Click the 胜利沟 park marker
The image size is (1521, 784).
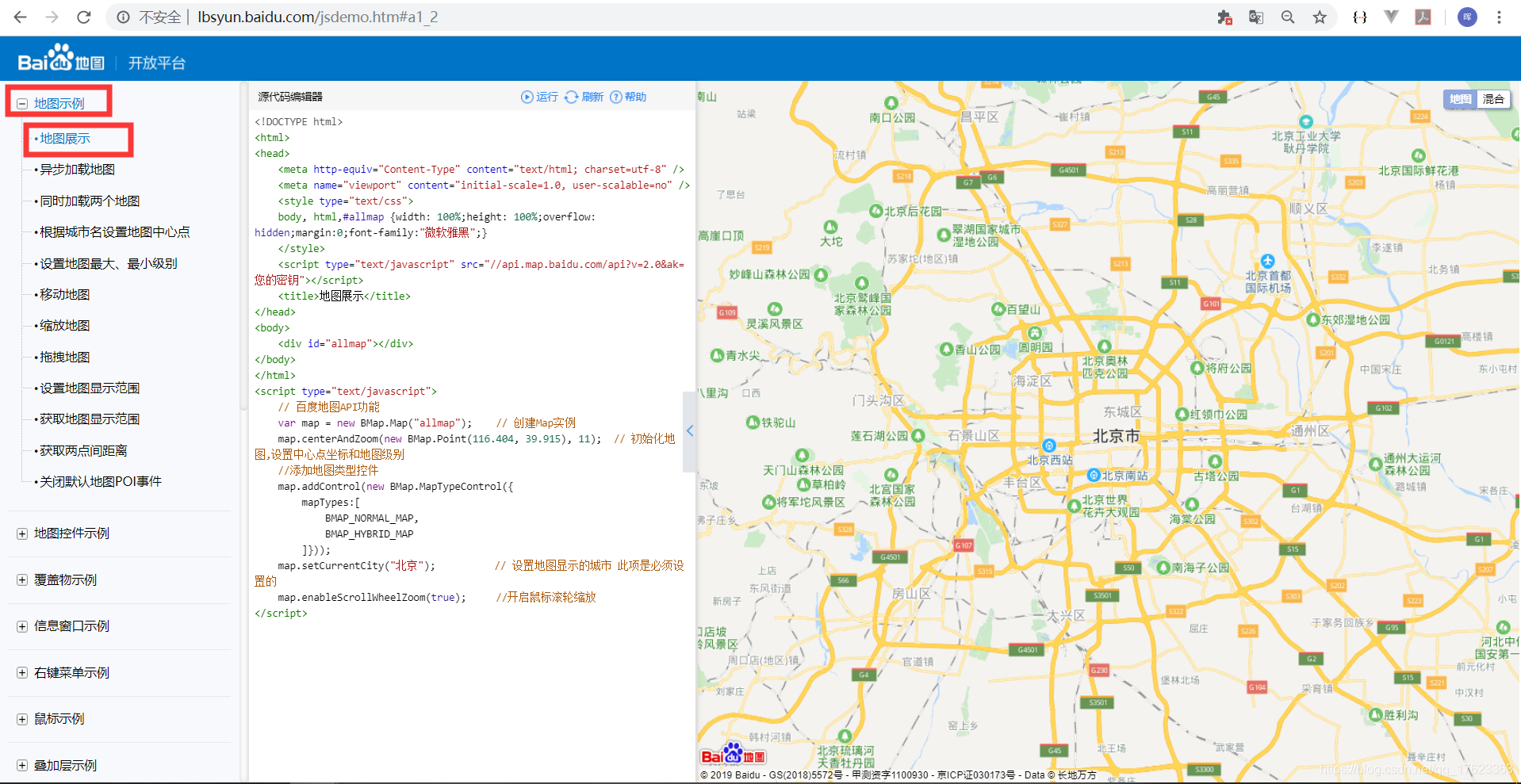[1375, 714]
